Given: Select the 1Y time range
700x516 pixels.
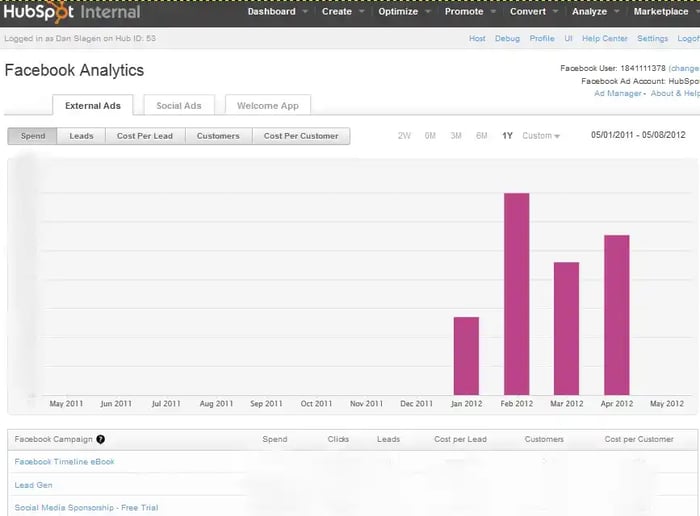Looking at the screenshot, I should tap(507, 136).
